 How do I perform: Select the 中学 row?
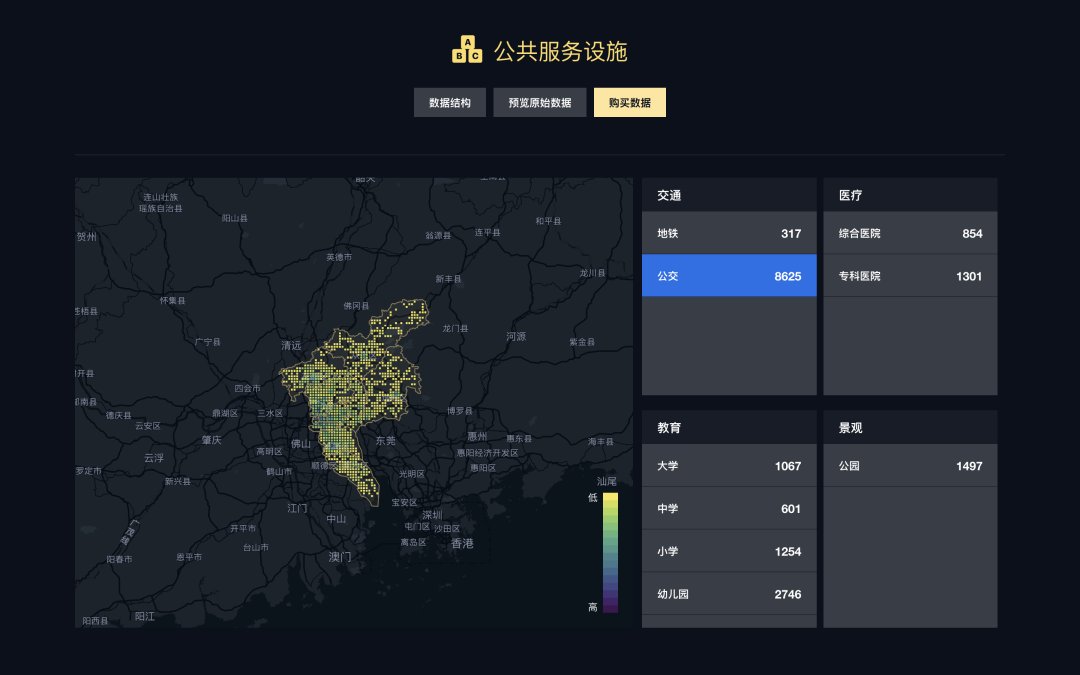[729, 509]
